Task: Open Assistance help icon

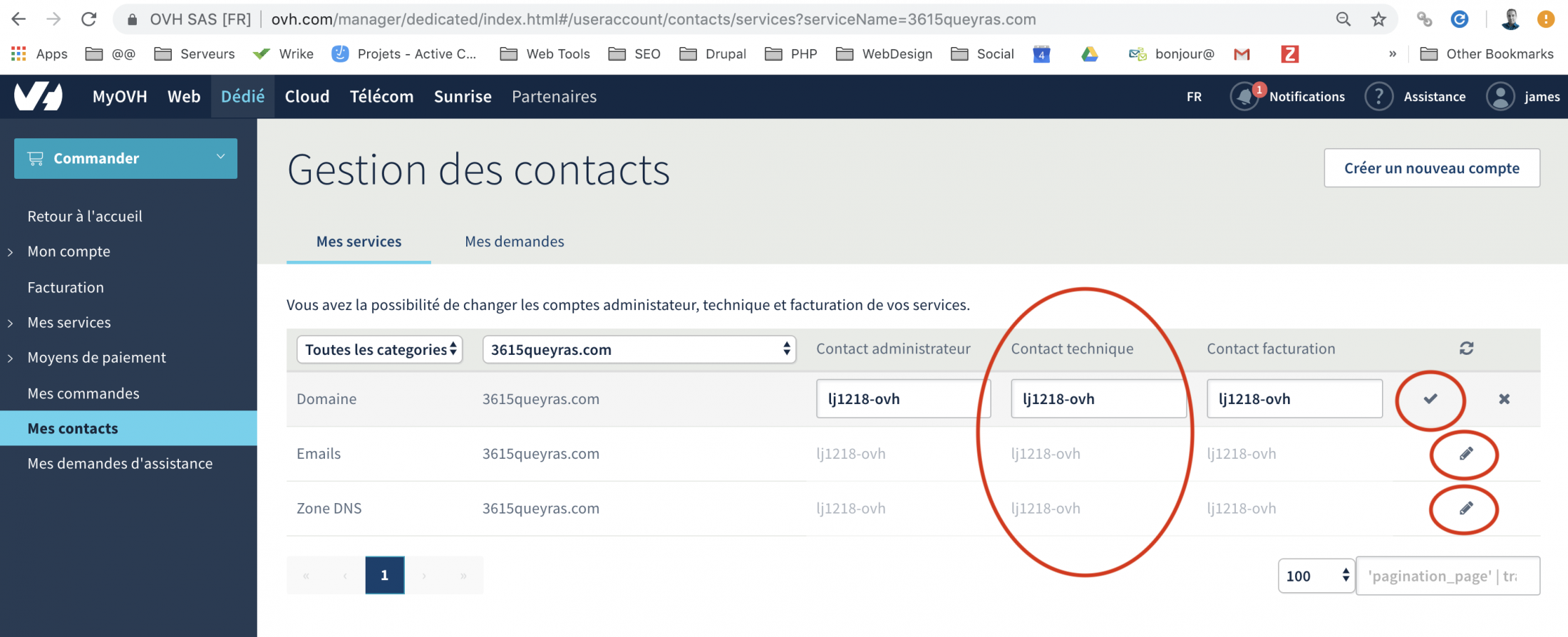Action: (1378, 97)
